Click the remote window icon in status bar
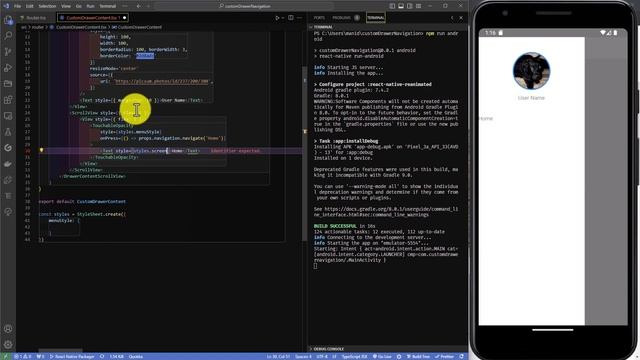The height and width of the screenshot is (360, 640). coord(6,357)
